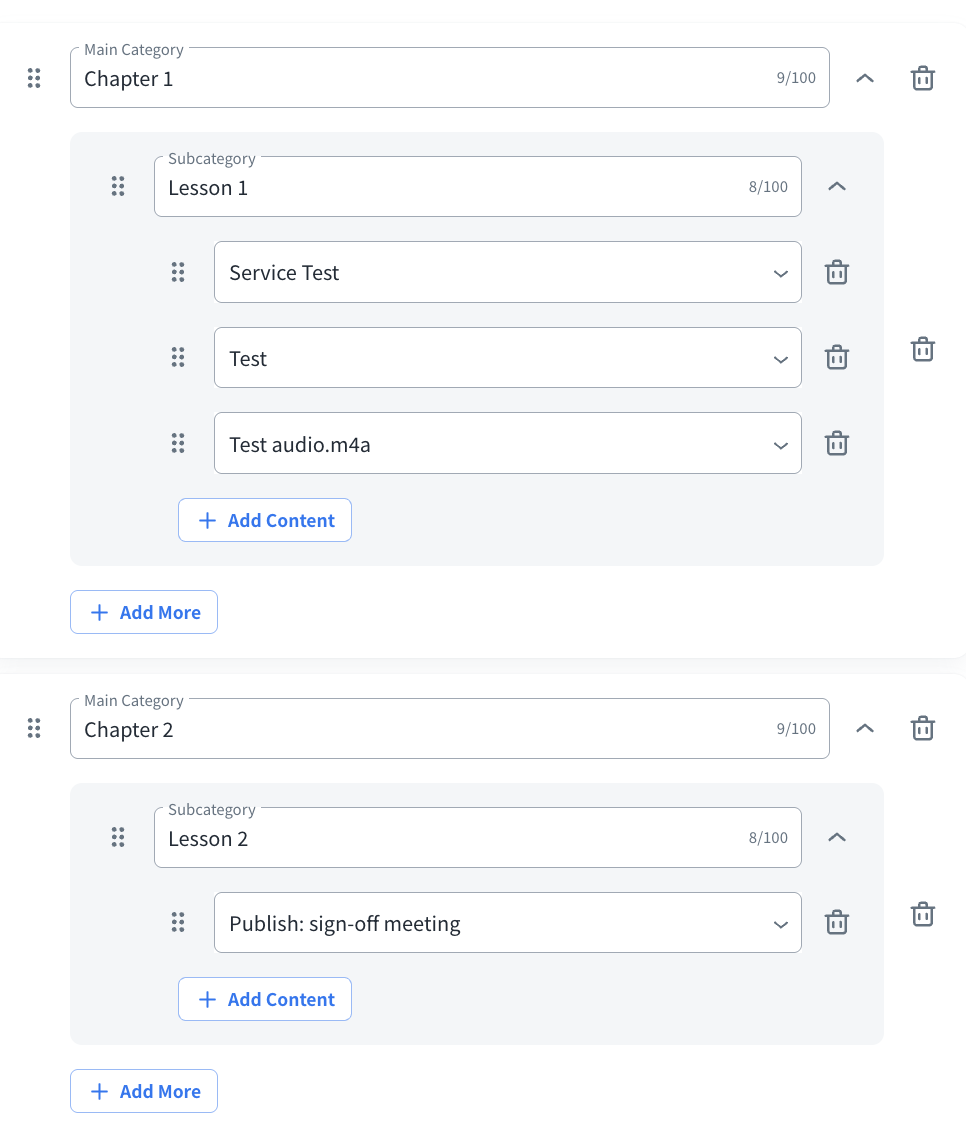Image resolution: width=966 pixels, height=1124 pixels.
Task: Edit the Chapter 1 main category field
Action: click(420, 79)
